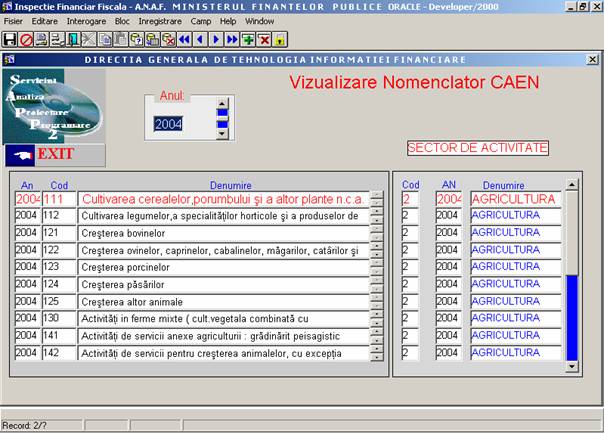
Task: Go to next record using single right arrow
Action: (x=216, y=39)
